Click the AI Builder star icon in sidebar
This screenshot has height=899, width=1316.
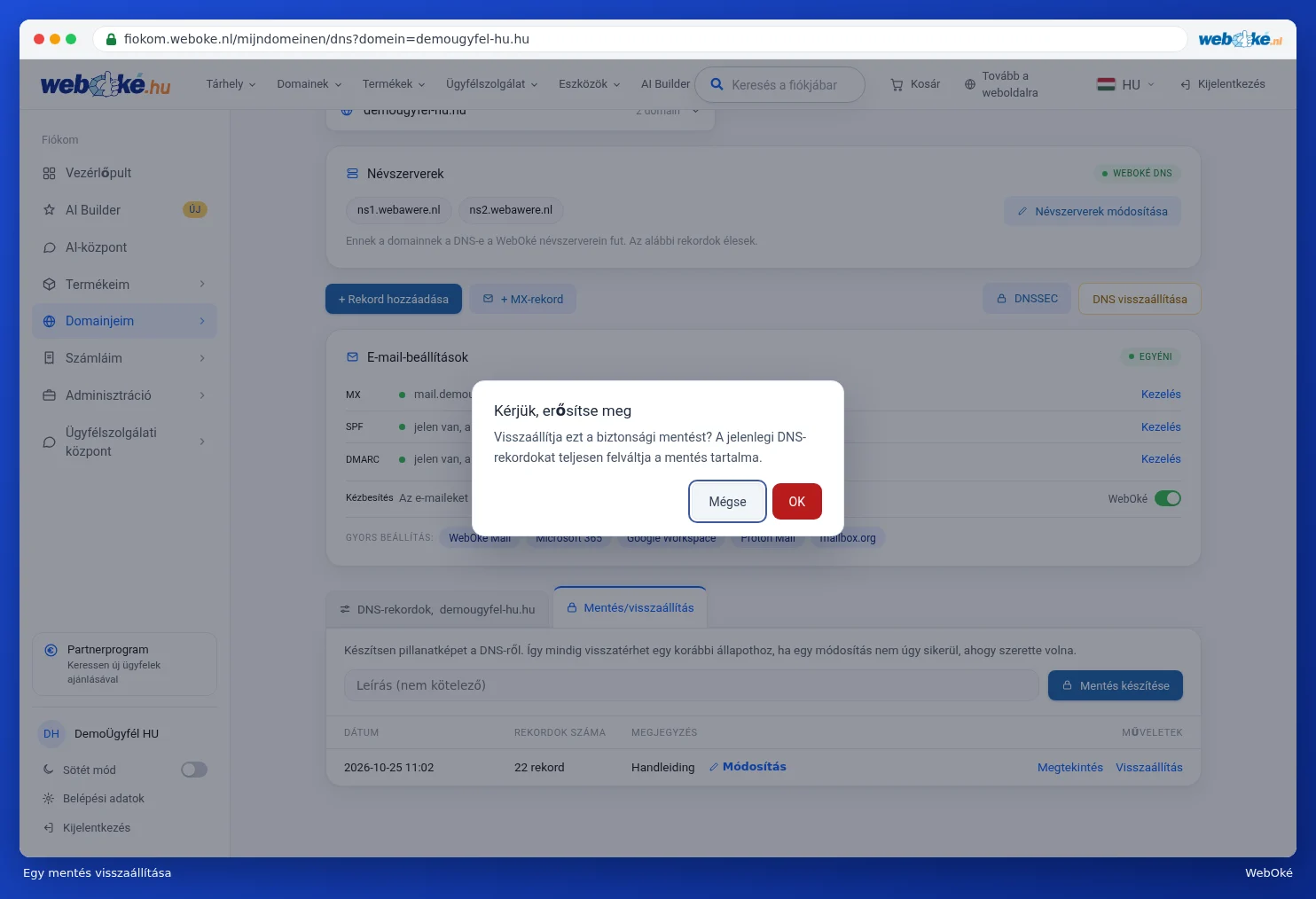49,210
